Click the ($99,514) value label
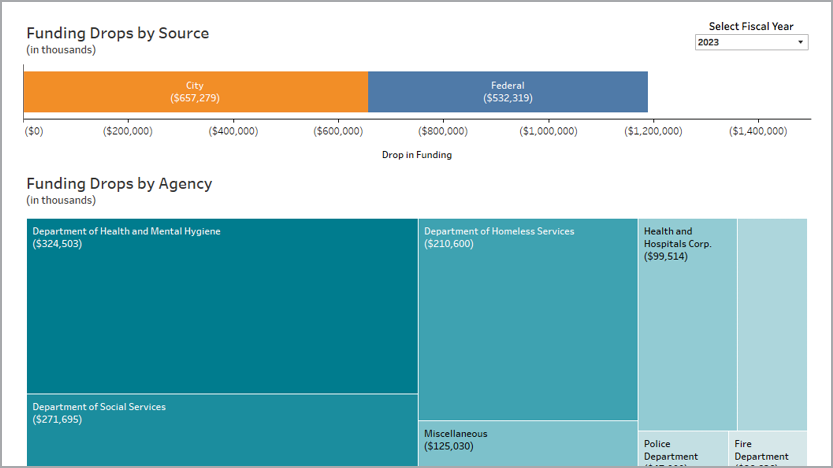833x468 pixels. (666, 257)
